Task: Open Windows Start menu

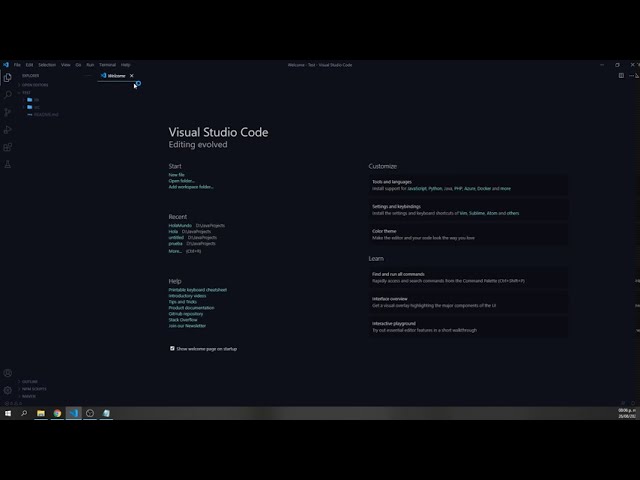Action: click(x=8, y=413)
